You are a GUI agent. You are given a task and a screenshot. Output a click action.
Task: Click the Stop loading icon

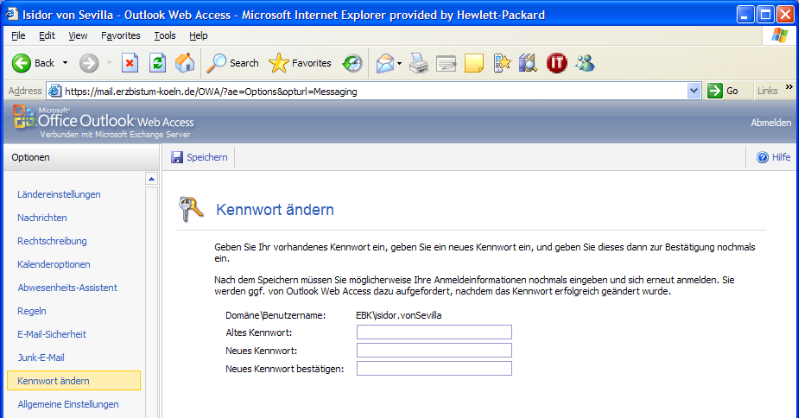(x=130, y=63)
